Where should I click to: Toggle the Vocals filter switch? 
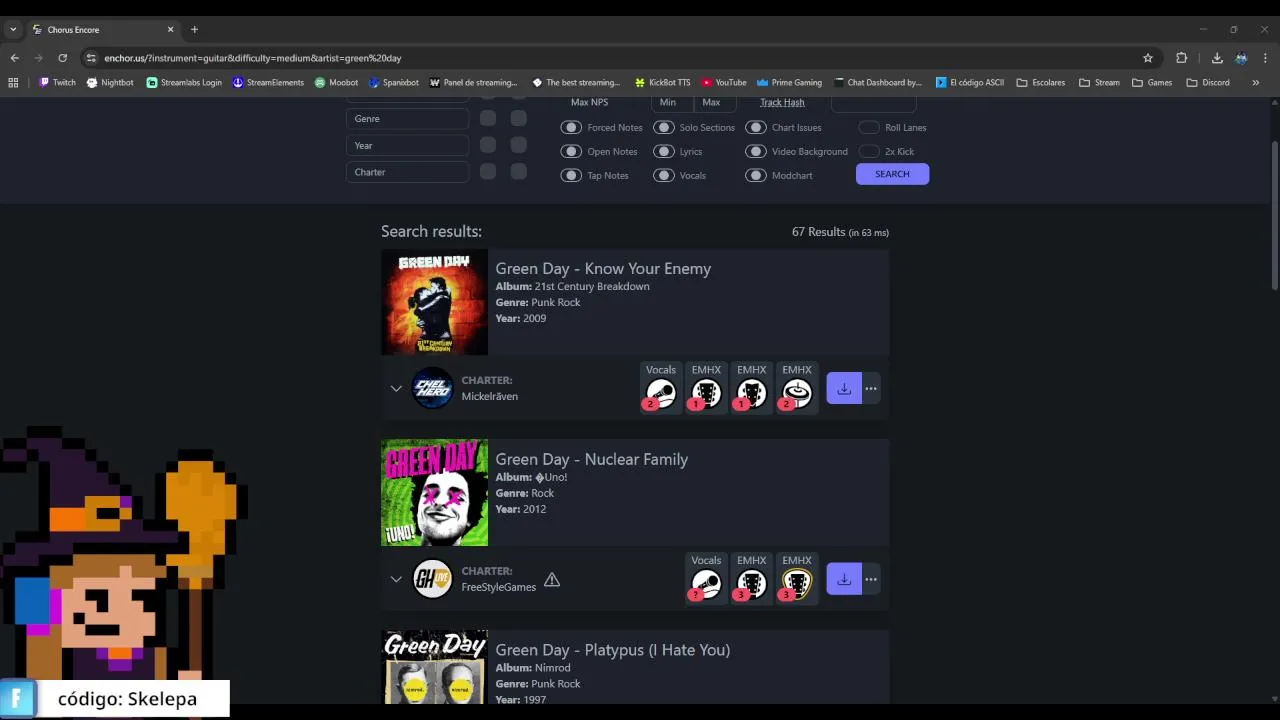coord(664,176)
